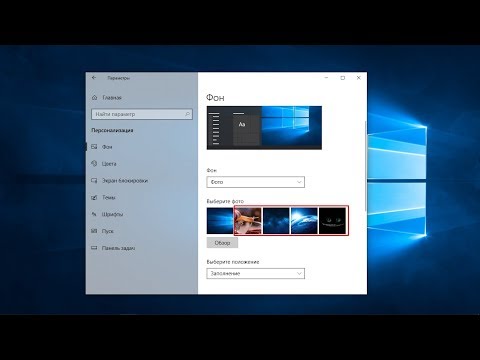The height and width of the screenshot is (360, 480).
Task: Open the Главная home icon
Action: pyautogui.click(x=94, y=98)
